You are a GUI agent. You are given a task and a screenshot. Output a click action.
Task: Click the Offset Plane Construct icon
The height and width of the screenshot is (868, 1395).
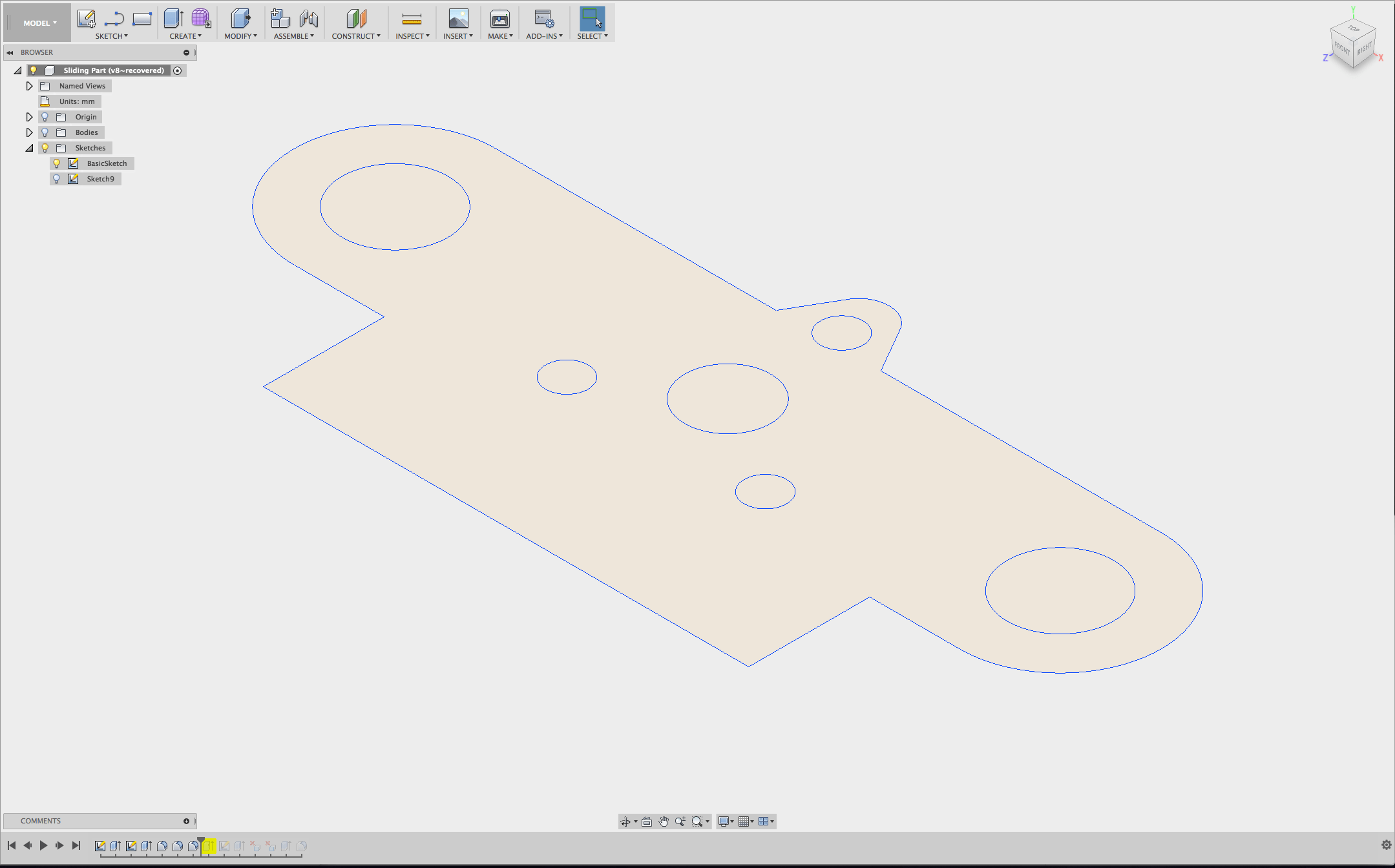coord(356,19)
